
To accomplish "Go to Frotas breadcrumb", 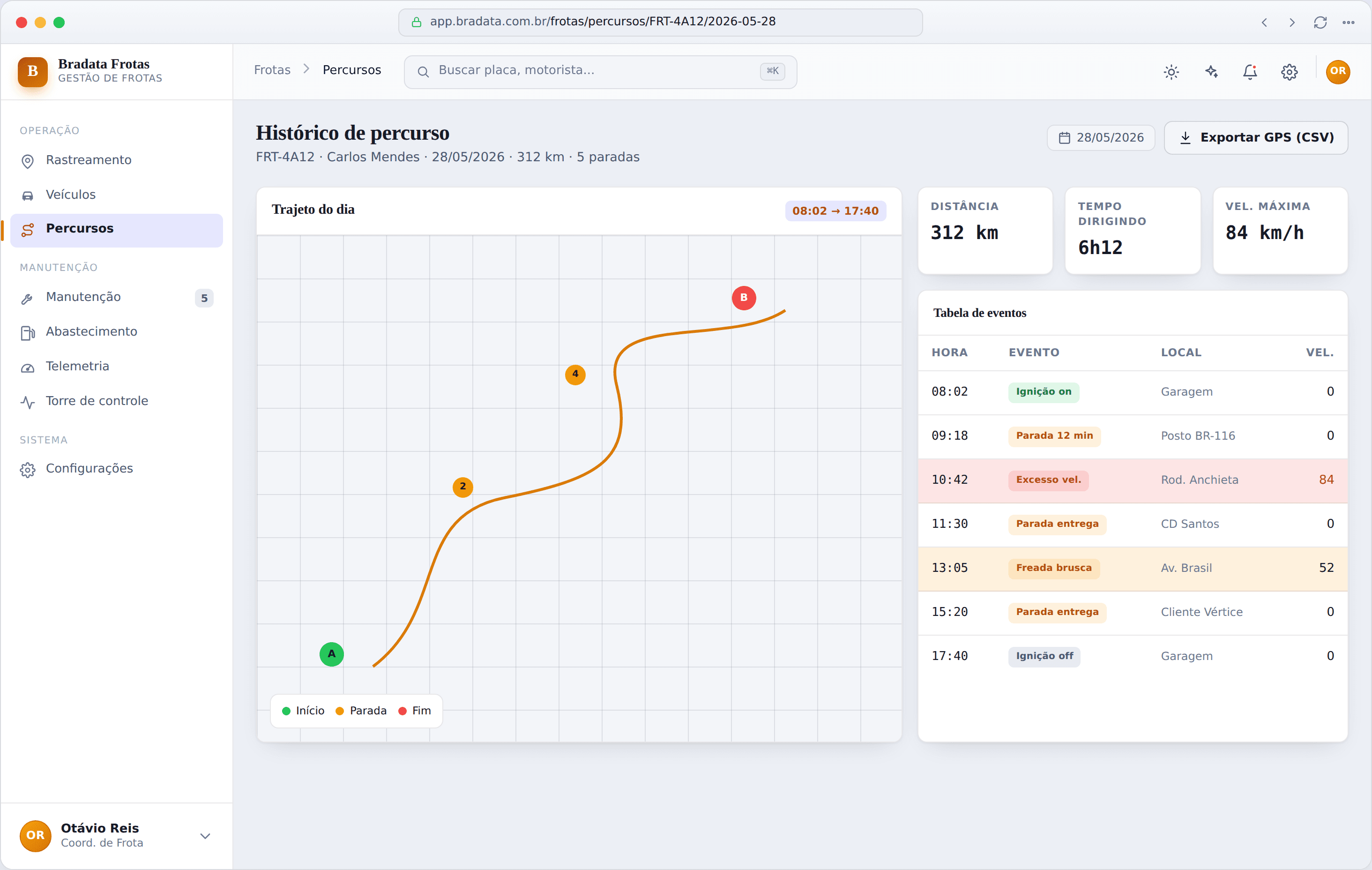I will pyautogui.click(x=272, y=70).
